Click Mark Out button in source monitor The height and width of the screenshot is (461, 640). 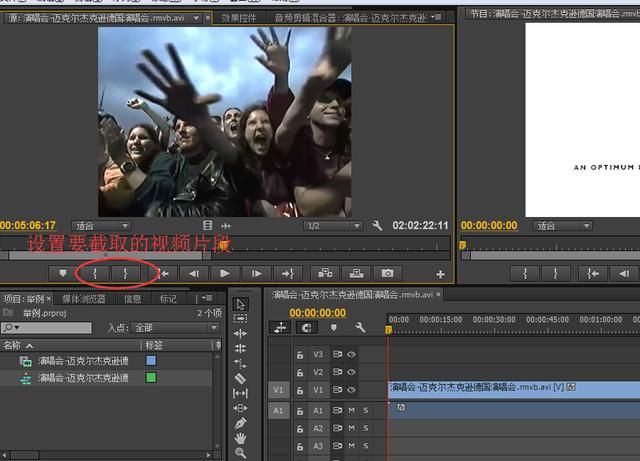(125, 273)
